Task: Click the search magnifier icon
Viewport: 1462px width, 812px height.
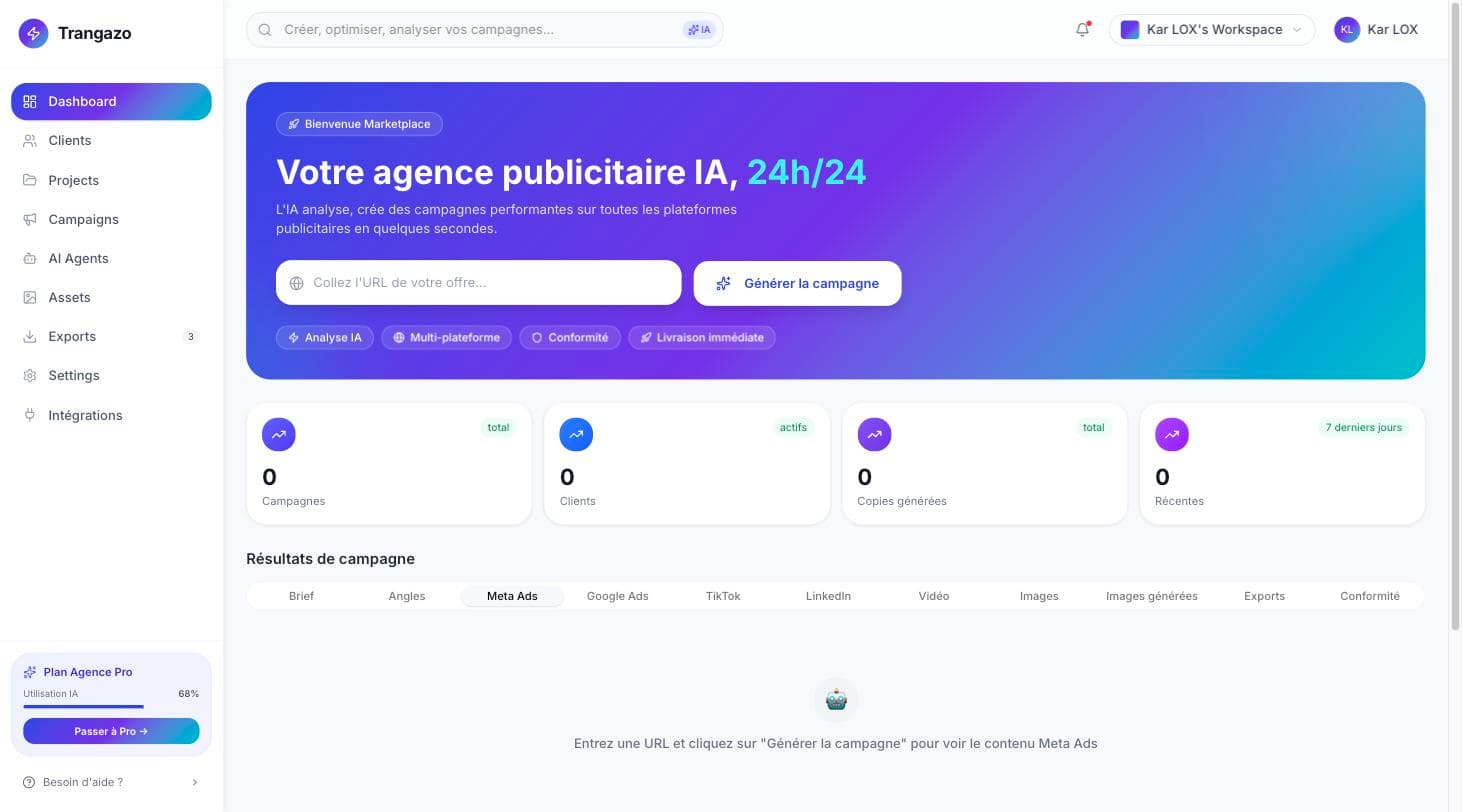Action: coord(265,30)
